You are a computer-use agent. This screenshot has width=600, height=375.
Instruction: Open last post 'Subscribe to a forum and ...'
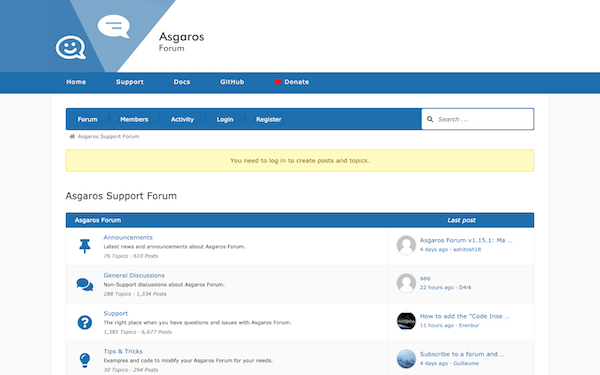(x=462, y=354)
